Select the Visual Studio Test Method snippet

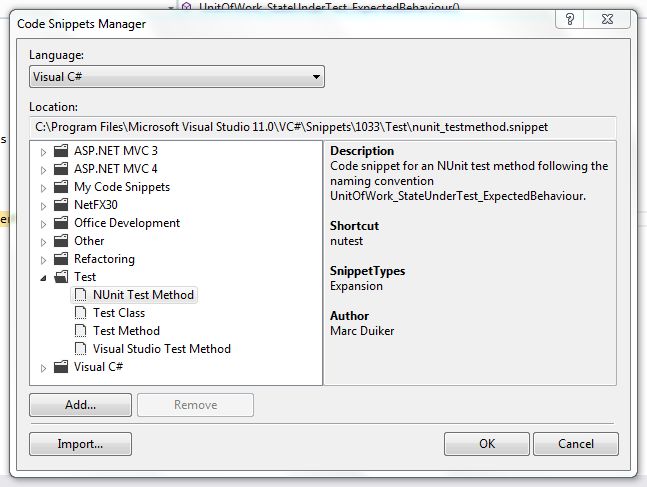coord(162,349)
